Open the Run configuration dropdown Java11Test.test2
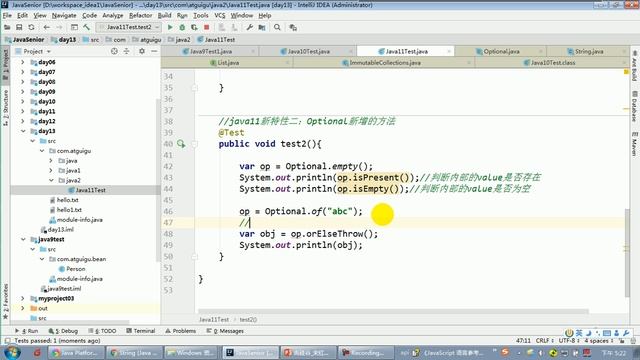Viewport: 640px width, 360px height. pyautogui.click(x=129, y=27)
